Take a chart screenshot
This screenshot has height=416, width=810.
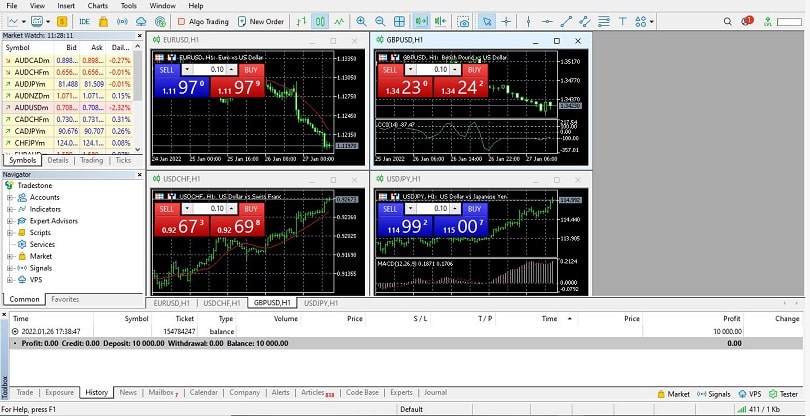464,22
